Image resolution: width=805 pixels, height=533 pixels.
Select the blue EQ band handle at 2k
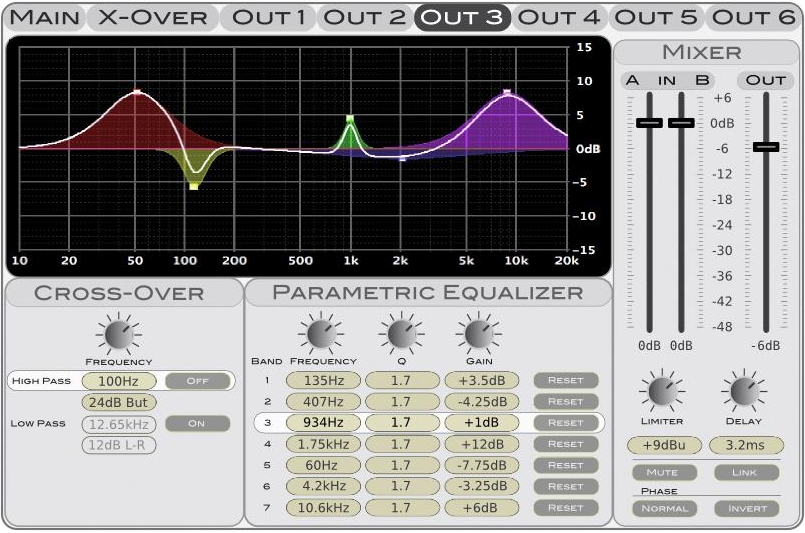402,159
